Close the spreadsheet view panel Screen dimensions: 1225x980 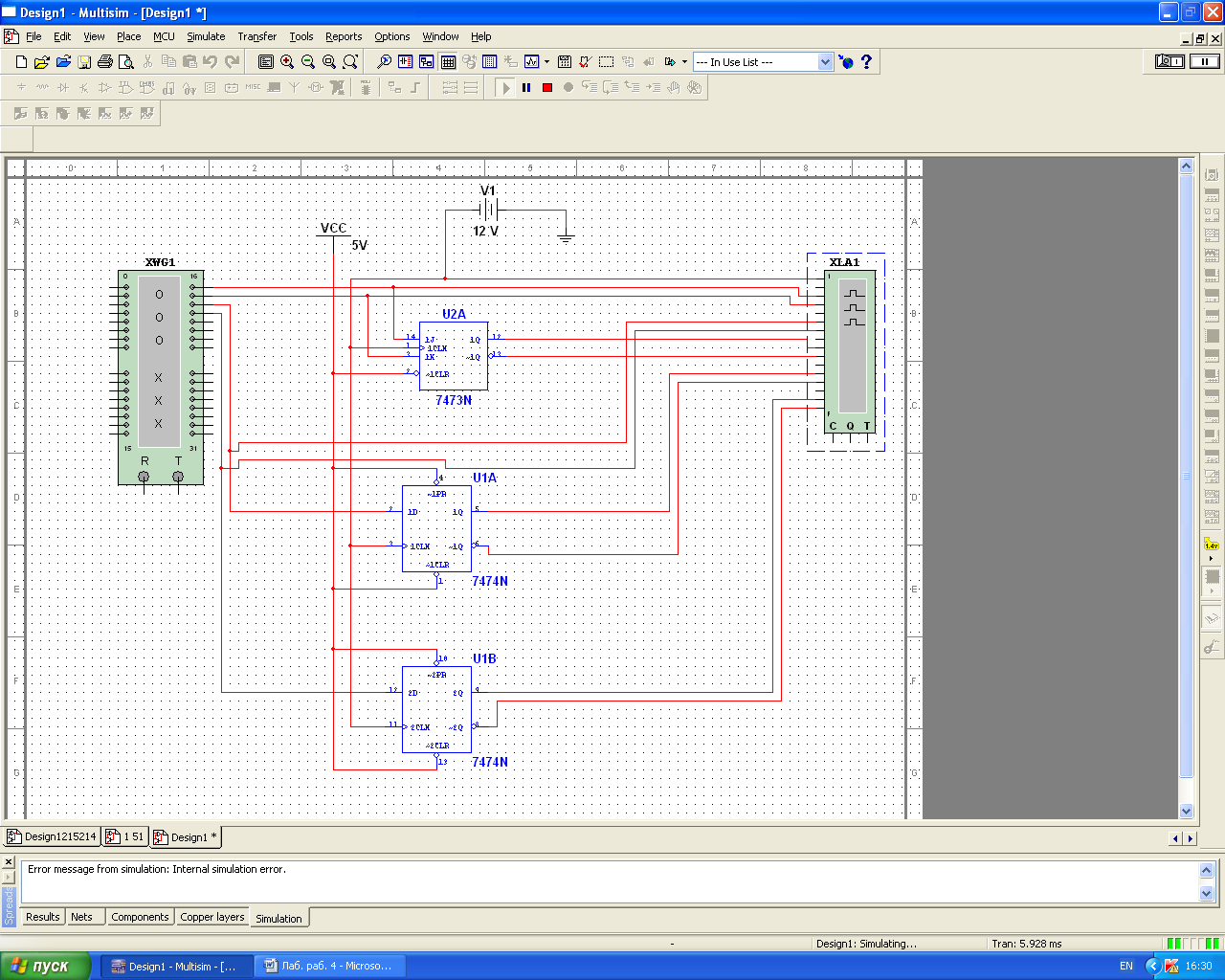click(x=9, y=862)
